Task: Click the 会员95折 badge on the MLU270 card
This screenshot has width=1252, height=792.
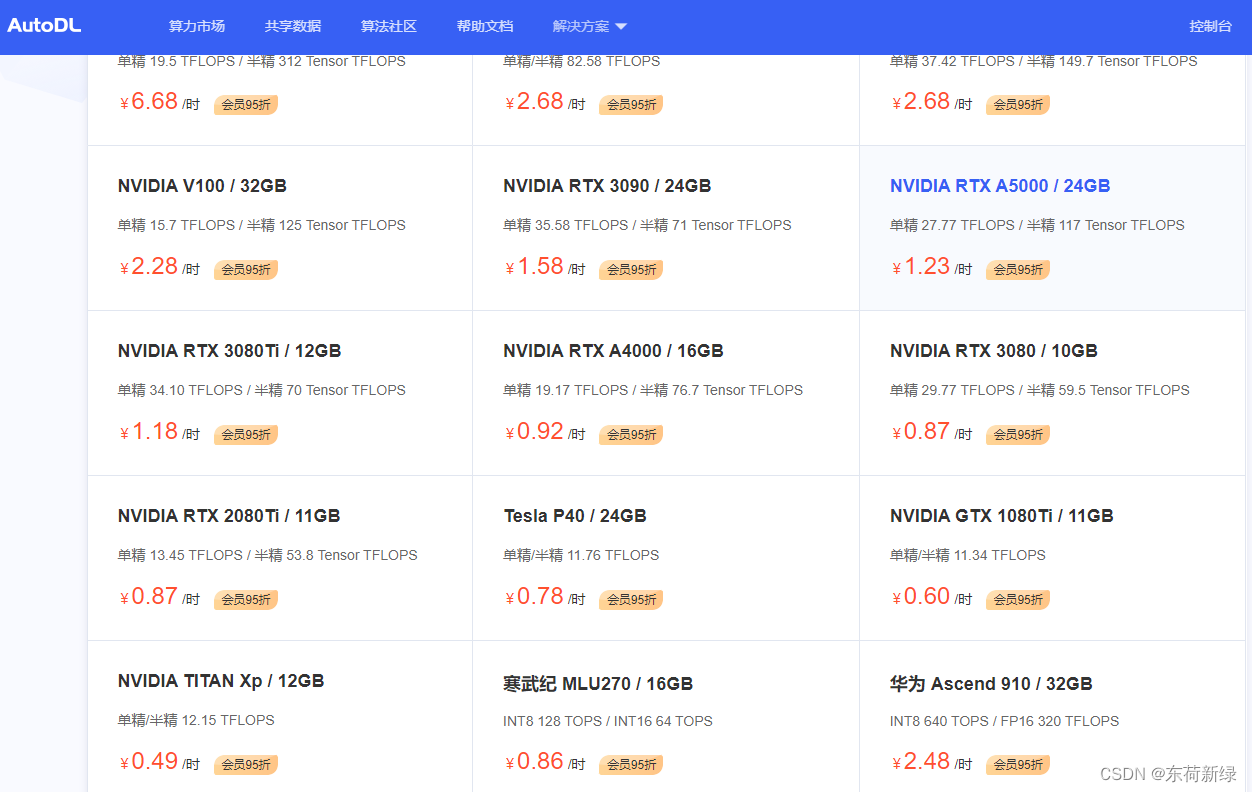Action: [x=631, y=764]
